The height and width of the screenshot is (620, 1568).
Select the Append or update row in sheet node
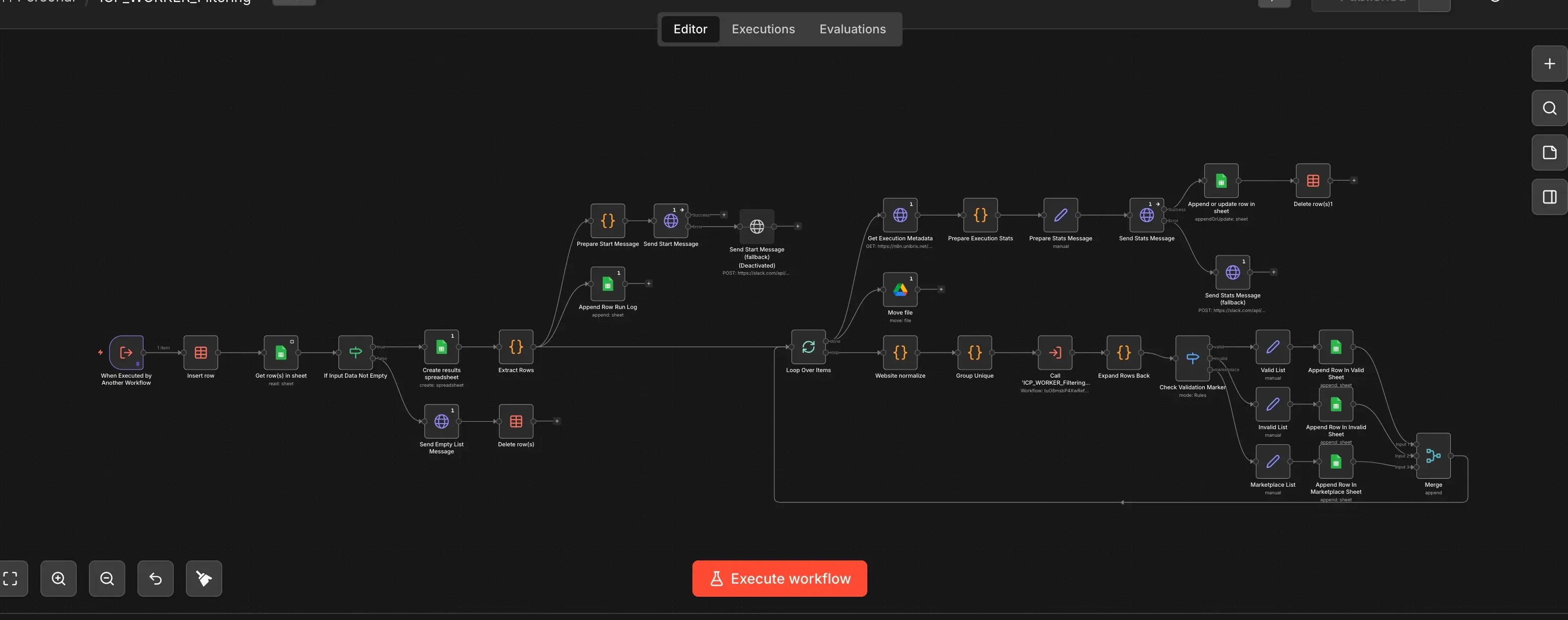click(x=1221, y=181)
